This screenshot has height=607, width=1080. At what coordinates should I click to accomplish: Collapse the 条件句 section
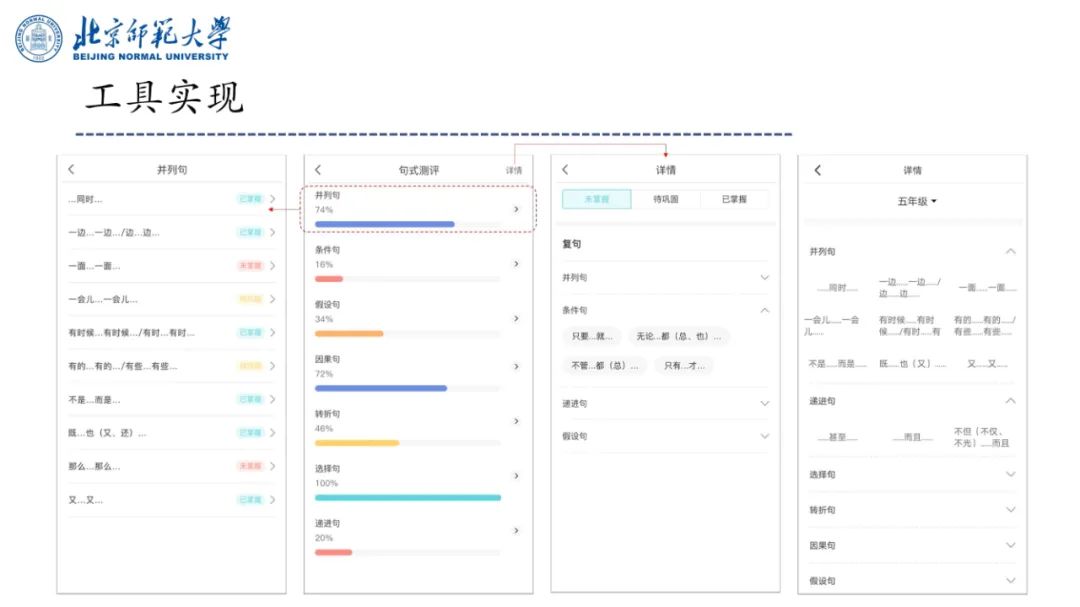click(x=765, y=310)
